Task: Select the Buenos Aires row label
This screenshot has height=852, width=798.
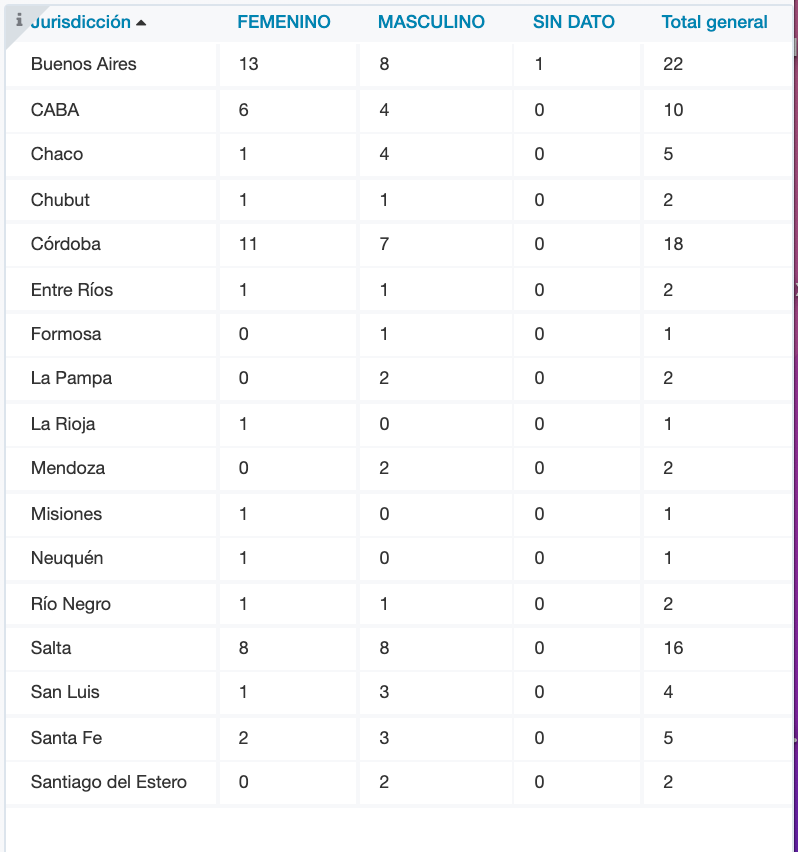Action: coord(83,64)
